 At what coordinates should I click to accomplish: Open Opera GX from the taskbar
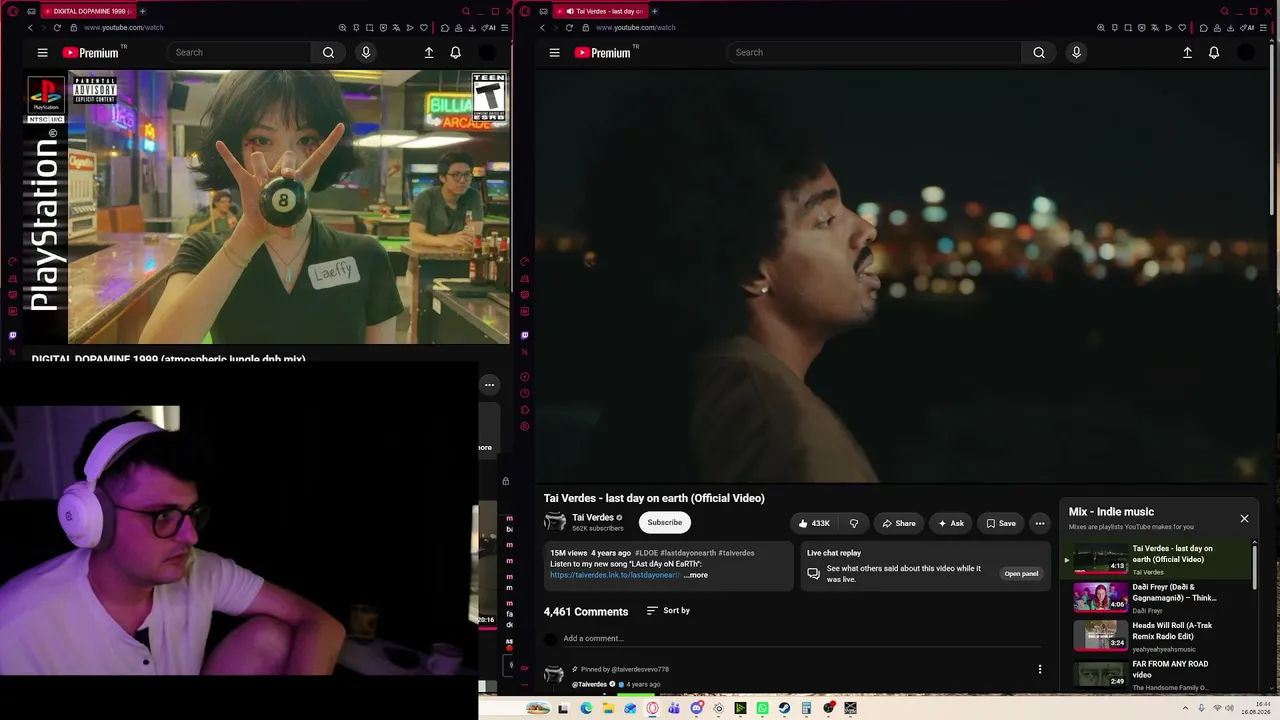click(x=652, y=708)
